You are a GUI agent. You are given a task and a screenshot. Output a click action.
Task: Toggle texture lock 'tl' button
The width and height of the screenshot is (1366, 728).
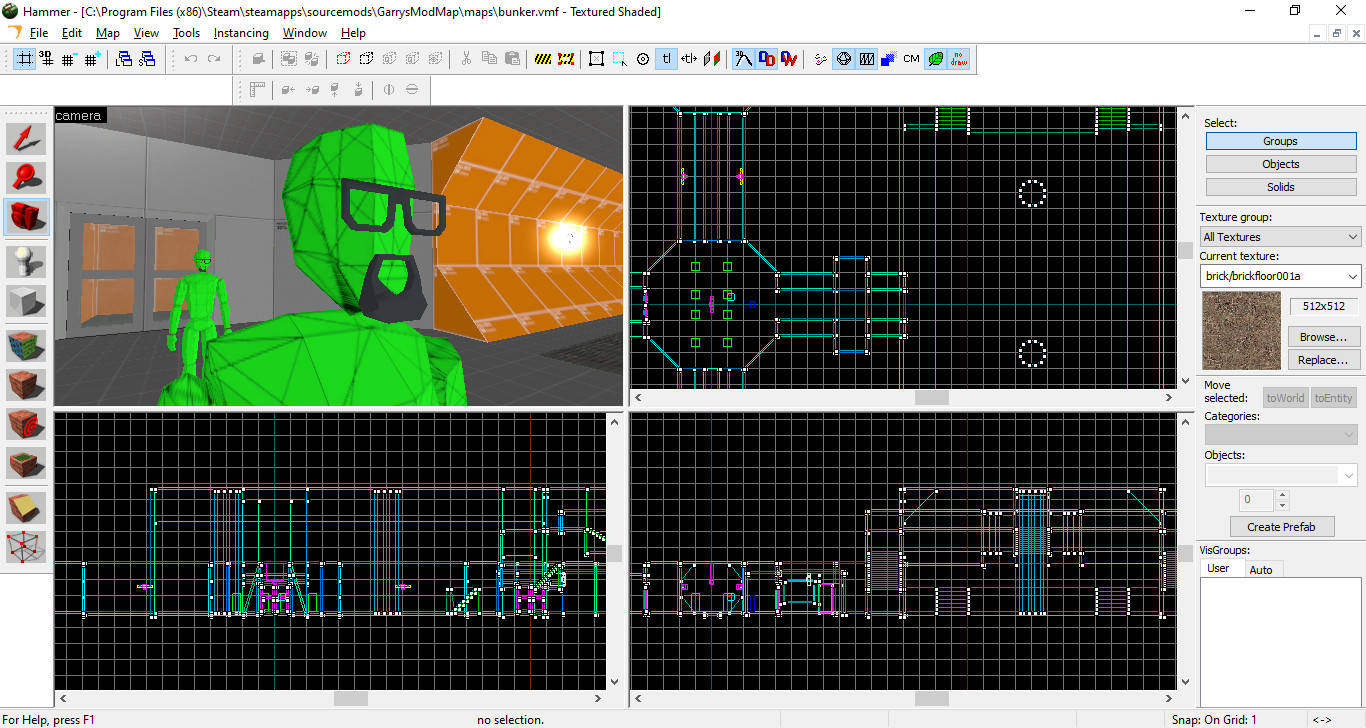[x=666, y=59]
